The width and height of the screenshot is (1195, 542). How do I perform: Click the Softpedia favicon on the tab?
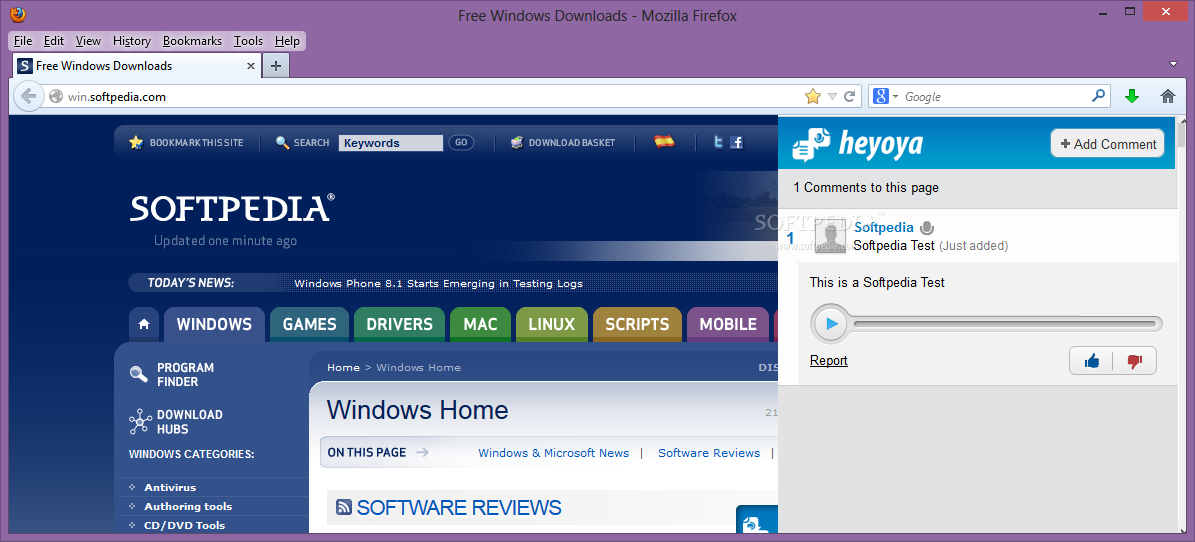[x=24, y=66]
